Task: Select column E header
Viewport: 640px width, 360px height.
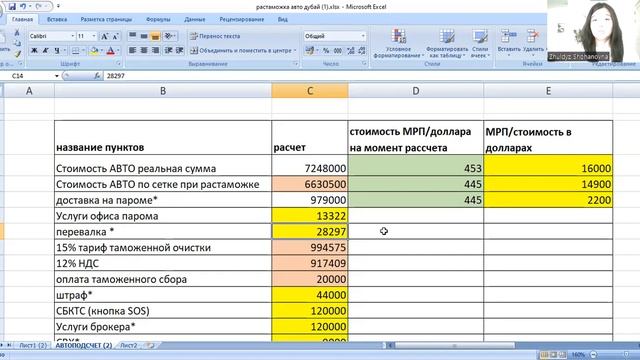Action: tap(548, 91)
